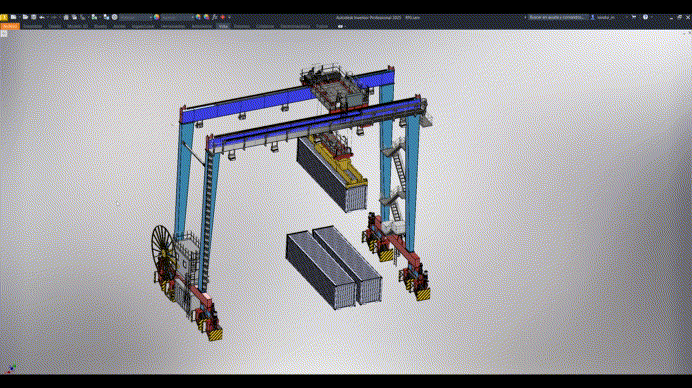Click the Undo arrow icon
692x388 pixels.
[x=42, y=17]
